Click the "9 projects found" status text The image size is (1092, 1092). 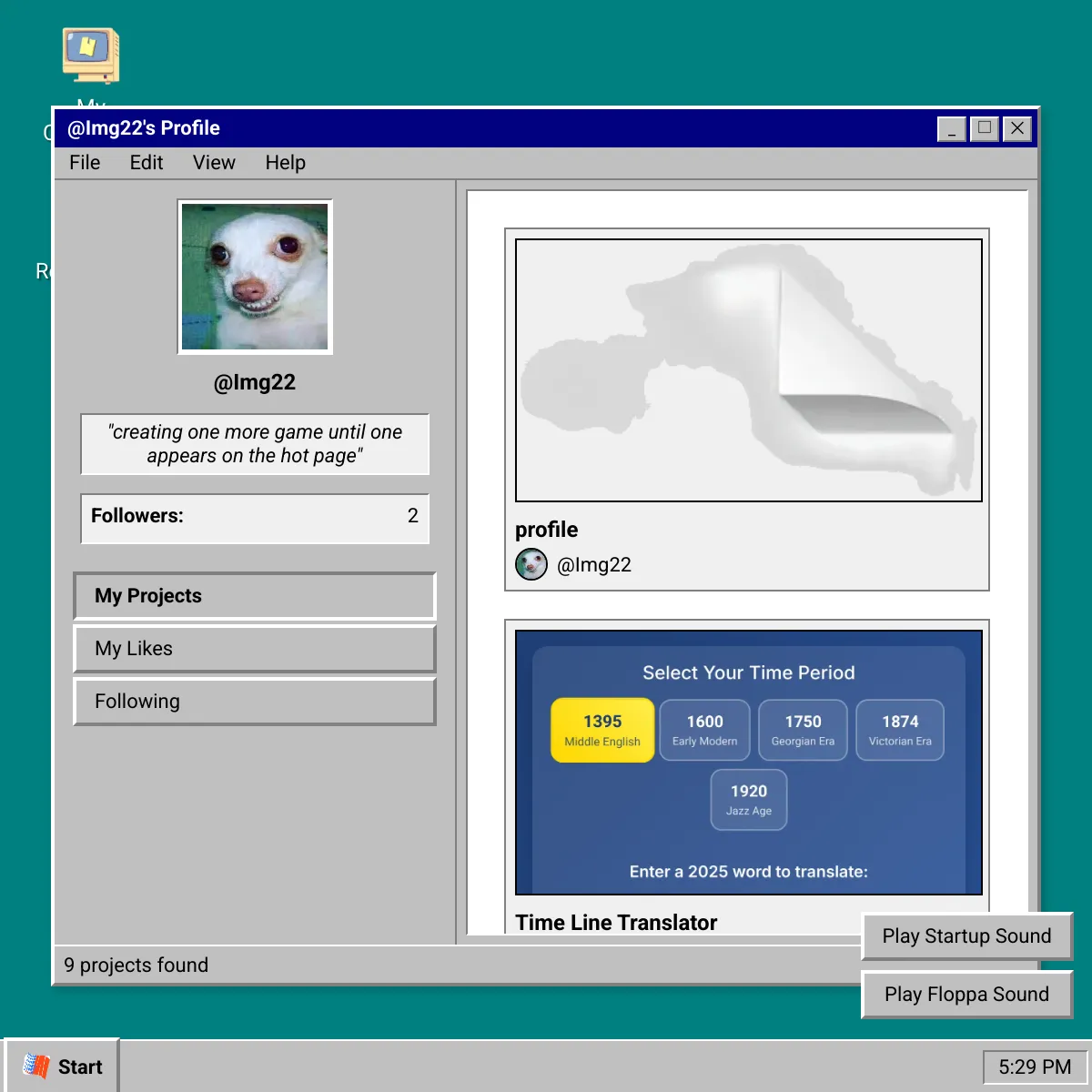click(x=136, y=966)
